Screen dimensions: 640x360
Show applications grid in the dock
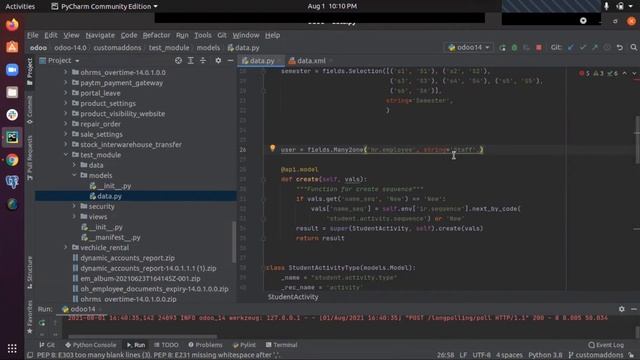pos(12,348)
